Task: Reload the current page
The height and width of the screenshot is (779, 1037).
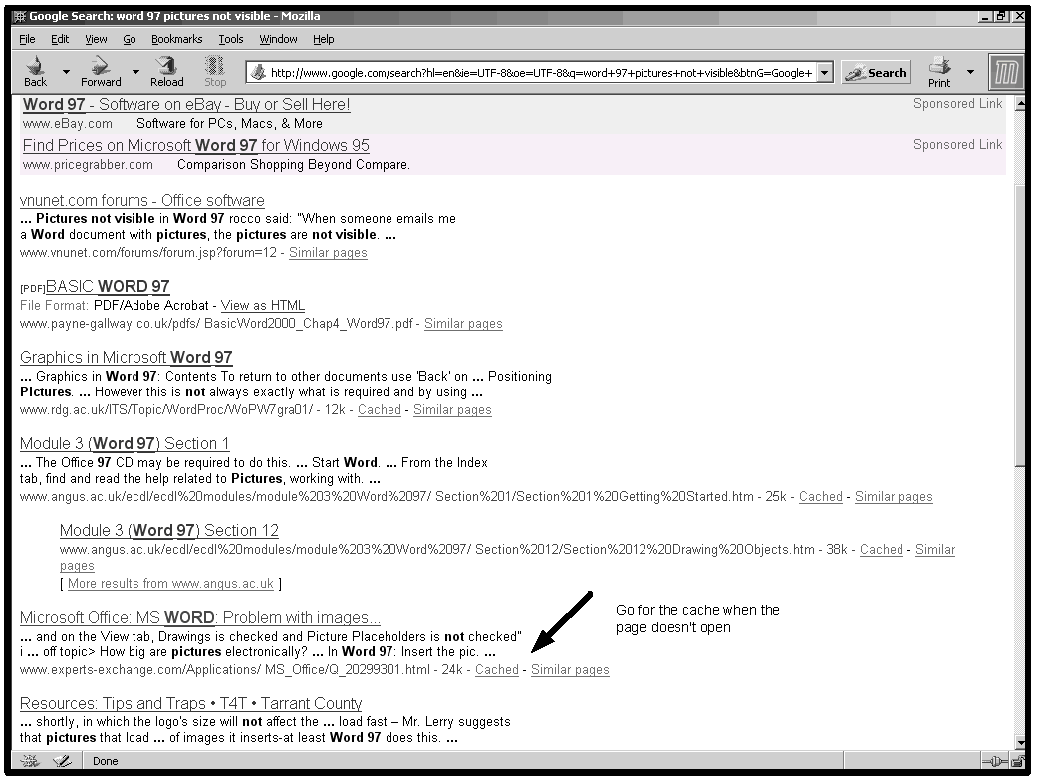Action: (x=166, y=71)
